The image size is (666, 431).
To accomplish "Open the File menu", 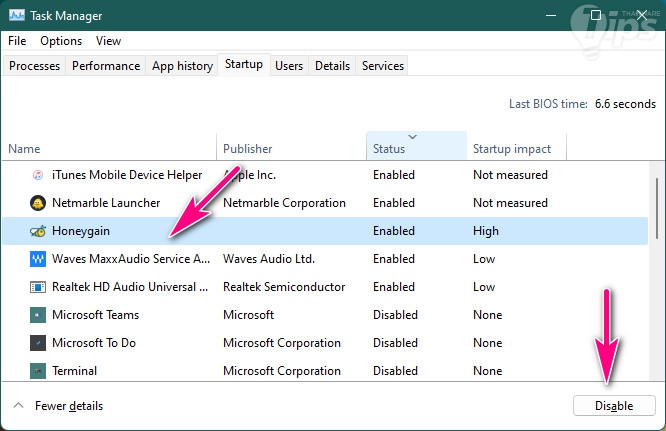I will (x=17, y=41).
